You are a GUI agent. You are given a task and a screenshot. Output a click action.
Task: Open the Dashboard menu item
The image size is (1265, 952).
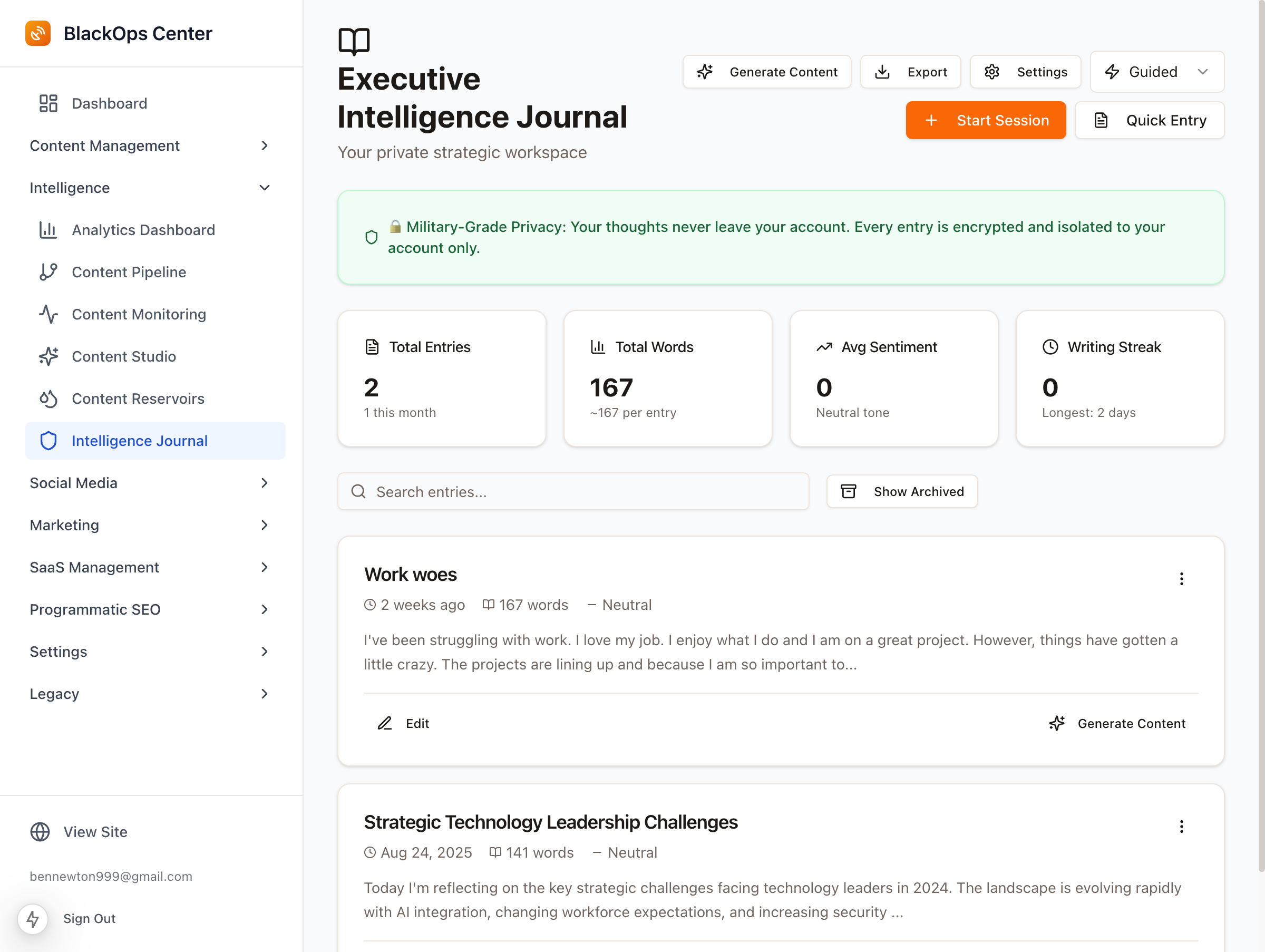(x=109, y=103)
